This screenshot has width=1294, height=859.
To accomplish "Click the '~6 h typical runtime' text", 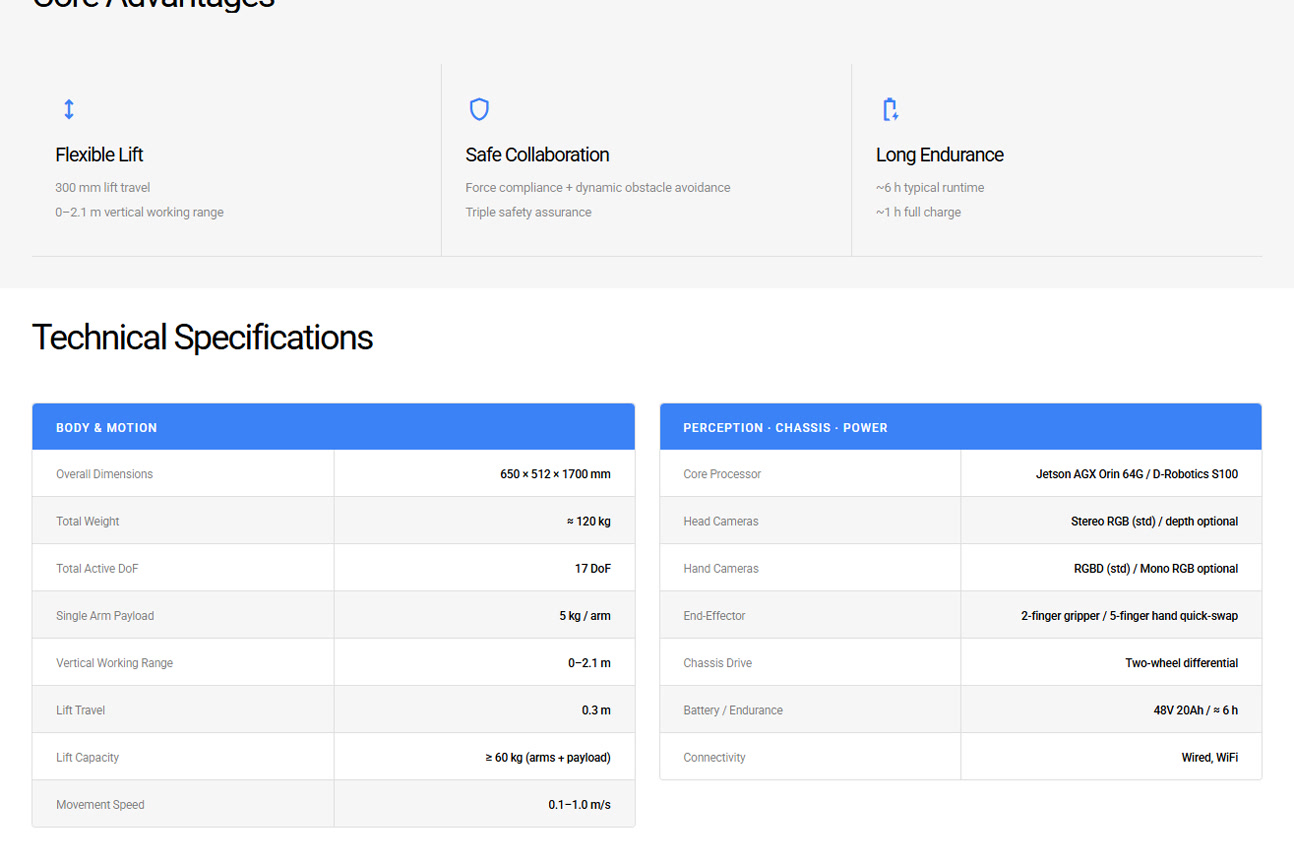I will pos(930,188).
